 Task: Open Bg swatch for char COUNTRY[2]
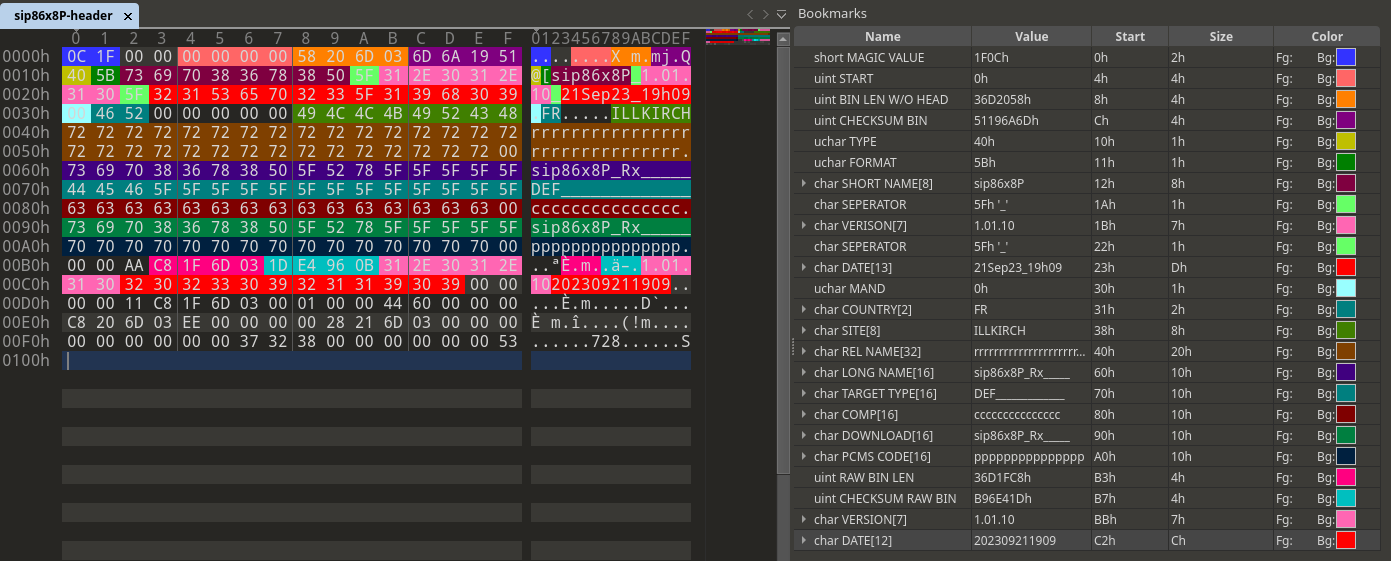click(1346, 309)
